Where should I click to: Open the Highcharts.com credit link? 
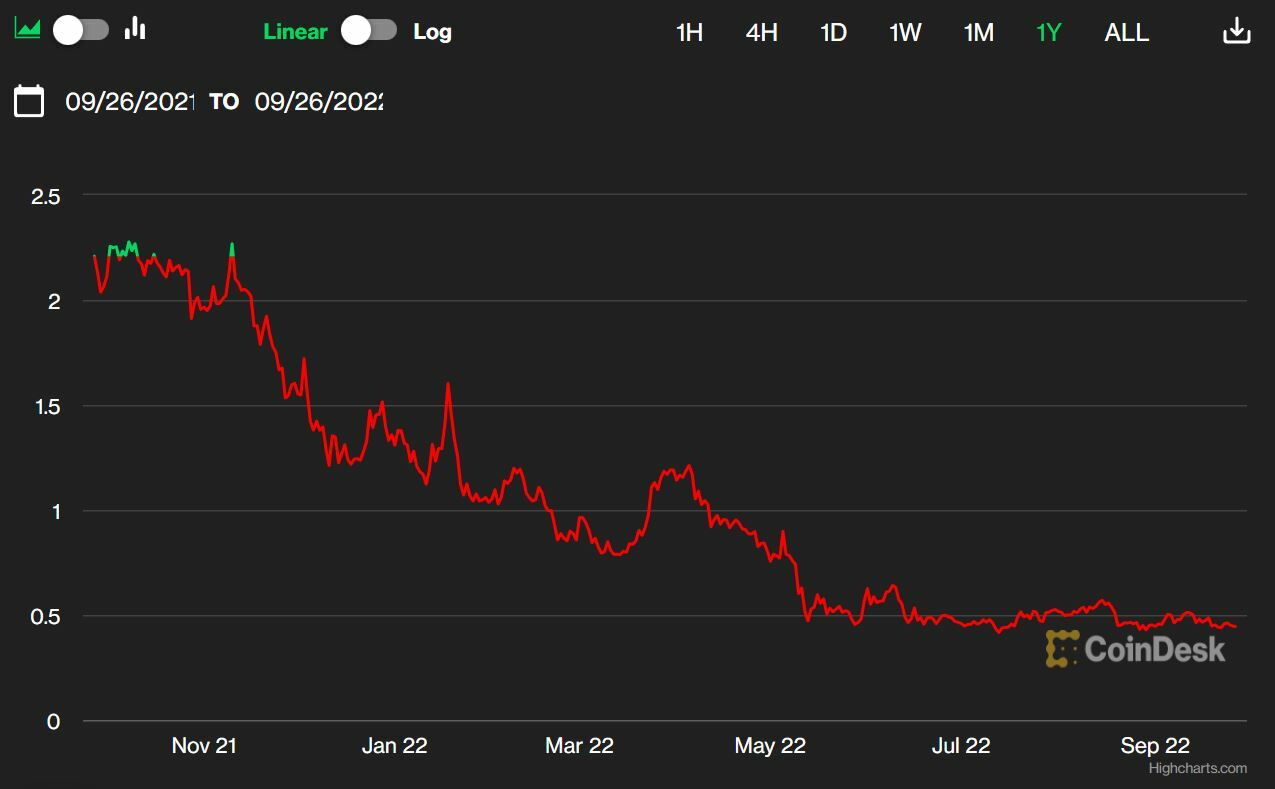click(1198, 768)
